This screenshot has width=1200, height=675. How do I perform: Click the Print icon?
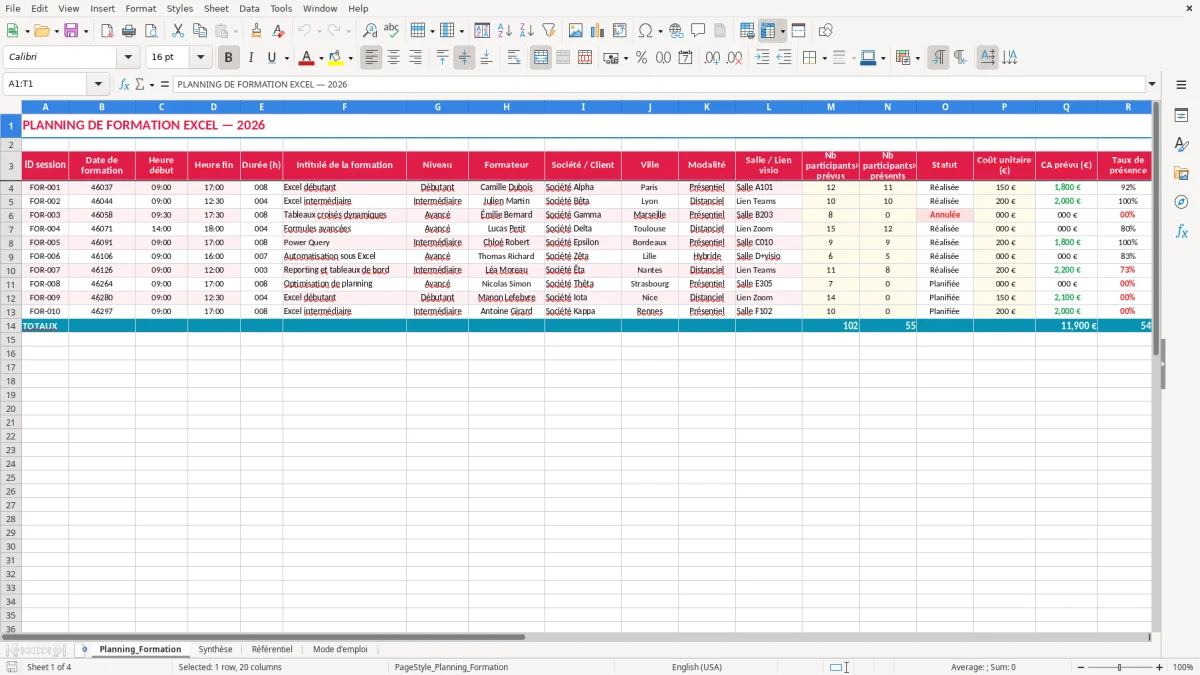point(129,31)
